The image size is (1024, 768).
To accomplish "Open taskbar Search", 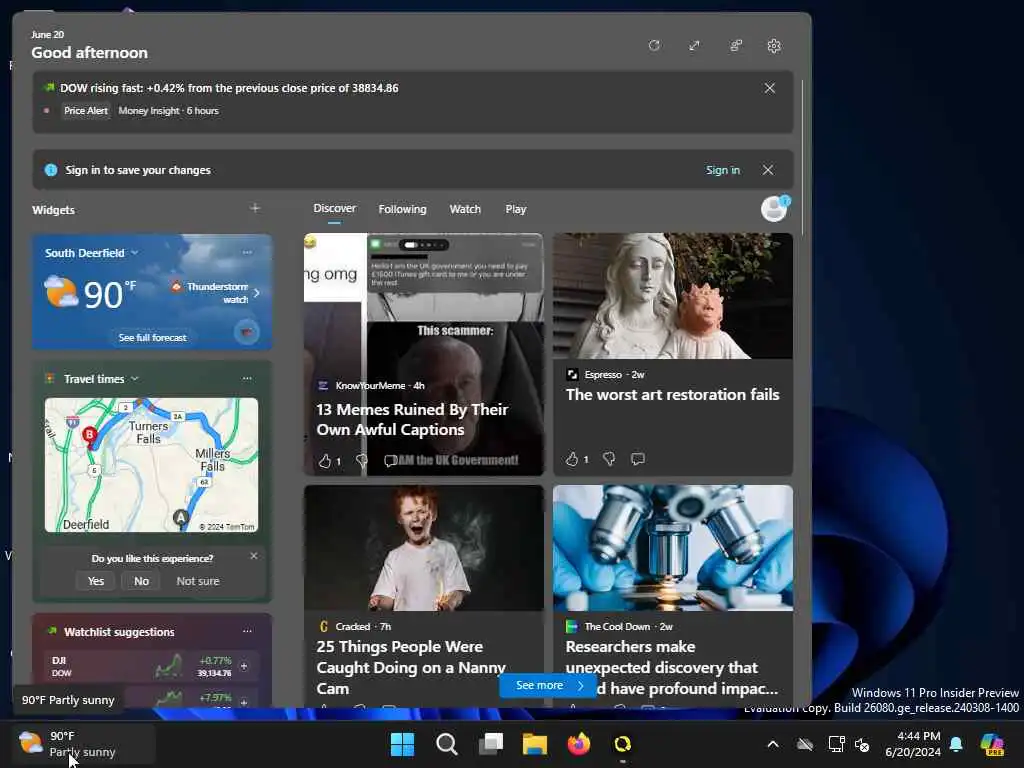I will coord(447,744).
